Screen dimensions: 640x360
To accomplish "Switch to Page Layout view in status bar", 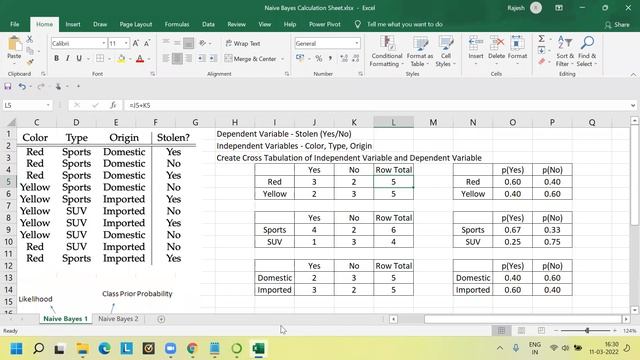I will tap(521, 331).
